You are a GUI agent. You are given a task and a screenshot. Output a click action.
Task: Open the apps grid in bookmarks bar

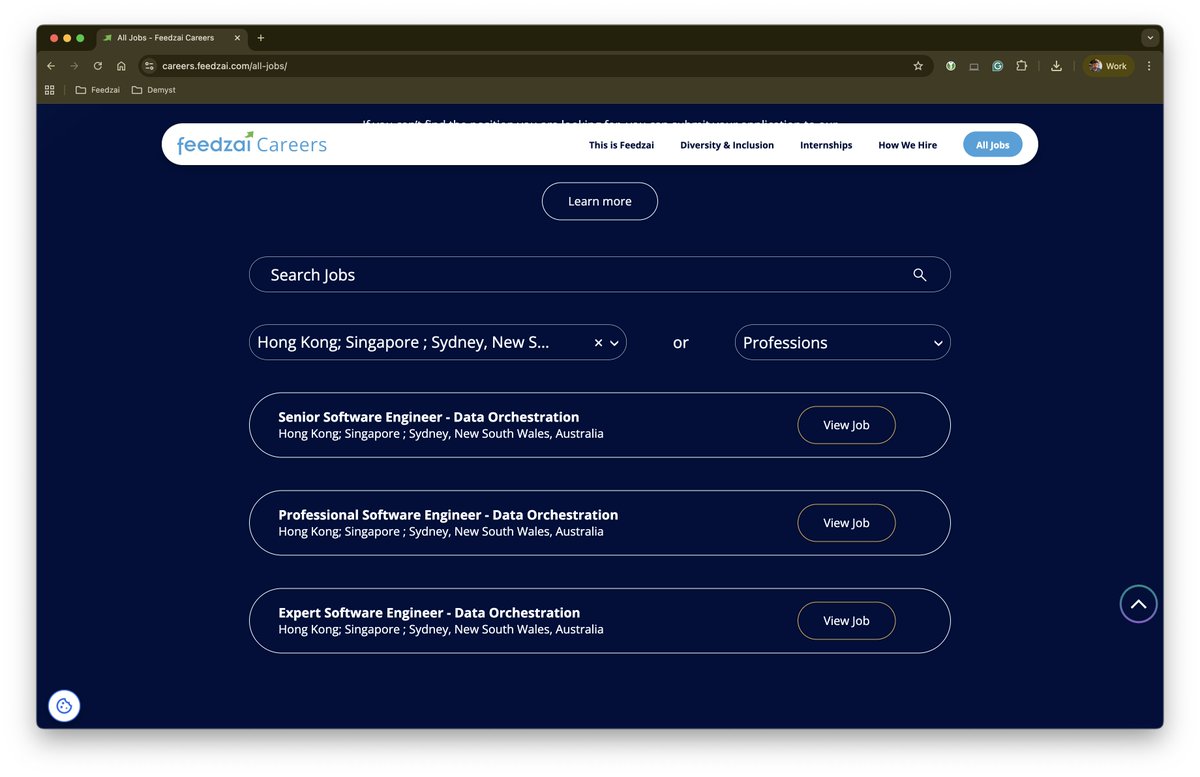tap(50, 90)
